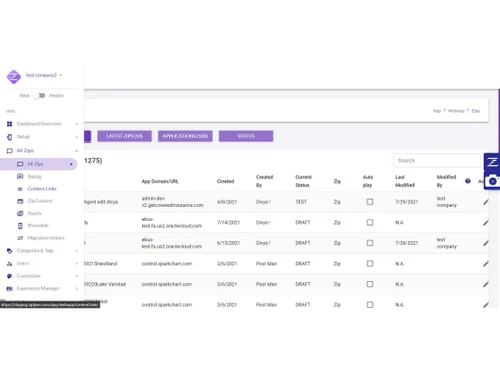Expand the Customizer chevron
Viewport: 500px width, 375px height.
pyautogui.click(x=76, y=276)
